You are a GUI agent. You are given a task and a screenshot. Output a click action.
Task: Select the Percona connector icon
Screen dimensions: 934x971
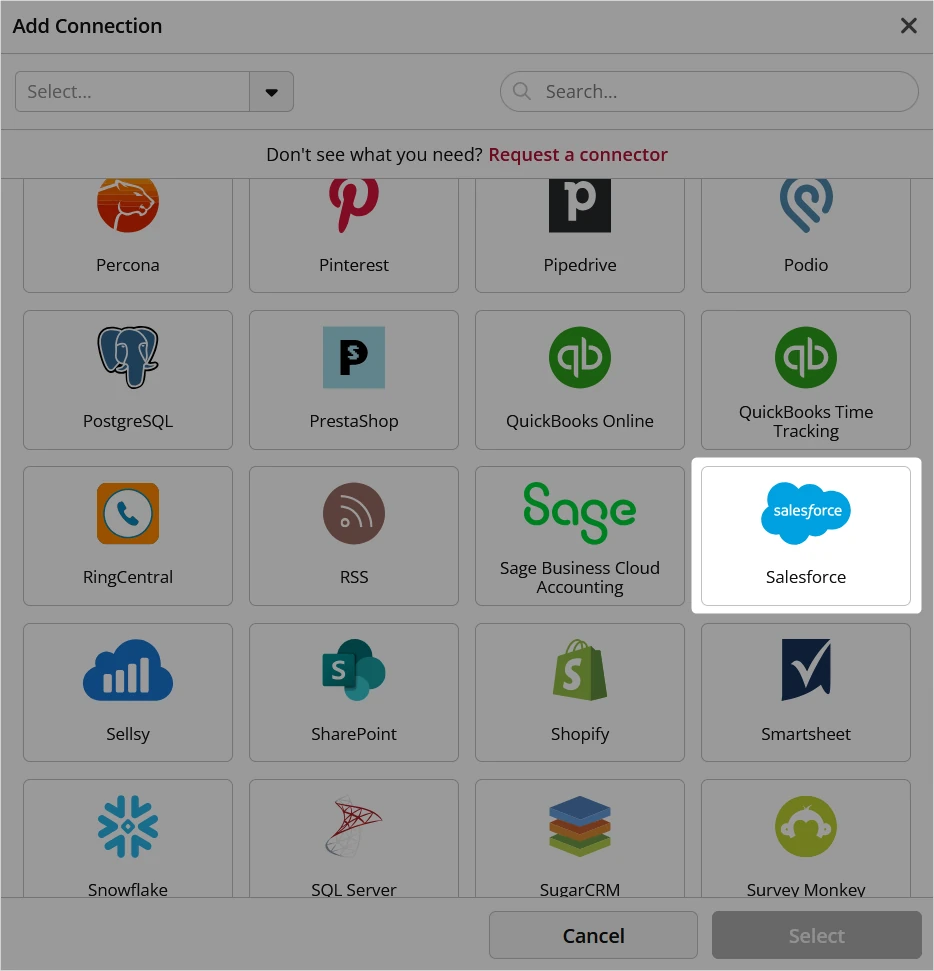128,206
